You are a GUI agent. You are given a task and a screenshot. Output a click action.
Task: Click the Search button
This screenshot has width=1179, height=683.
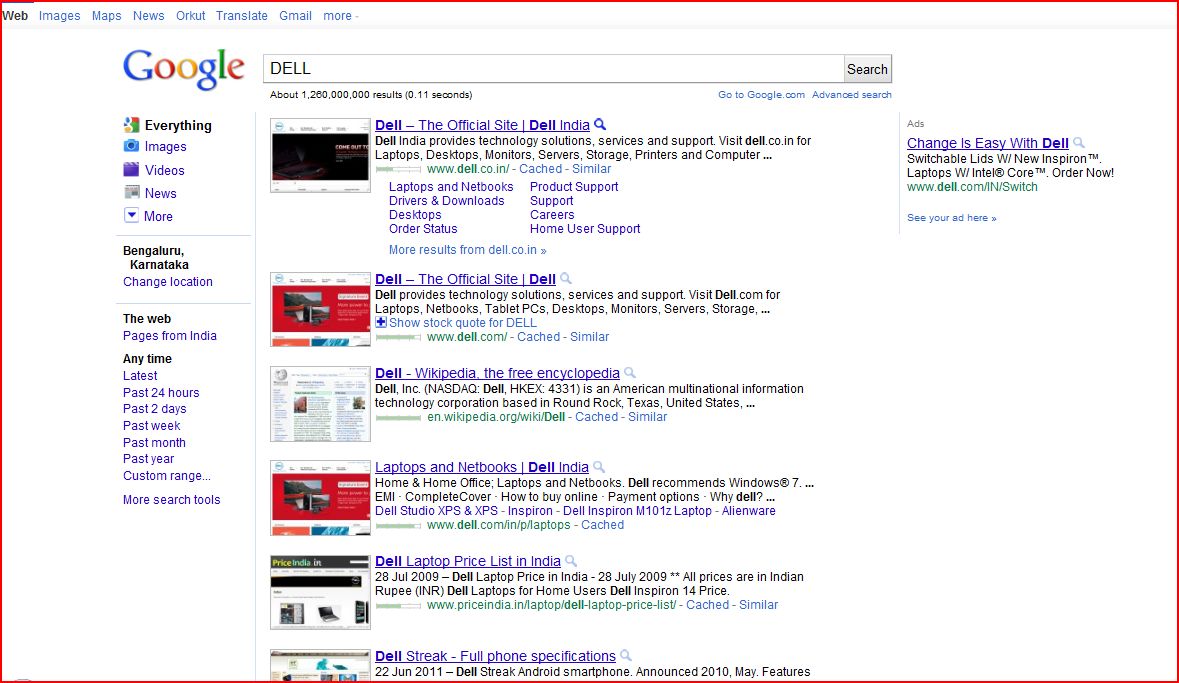(x=867, y=69)
